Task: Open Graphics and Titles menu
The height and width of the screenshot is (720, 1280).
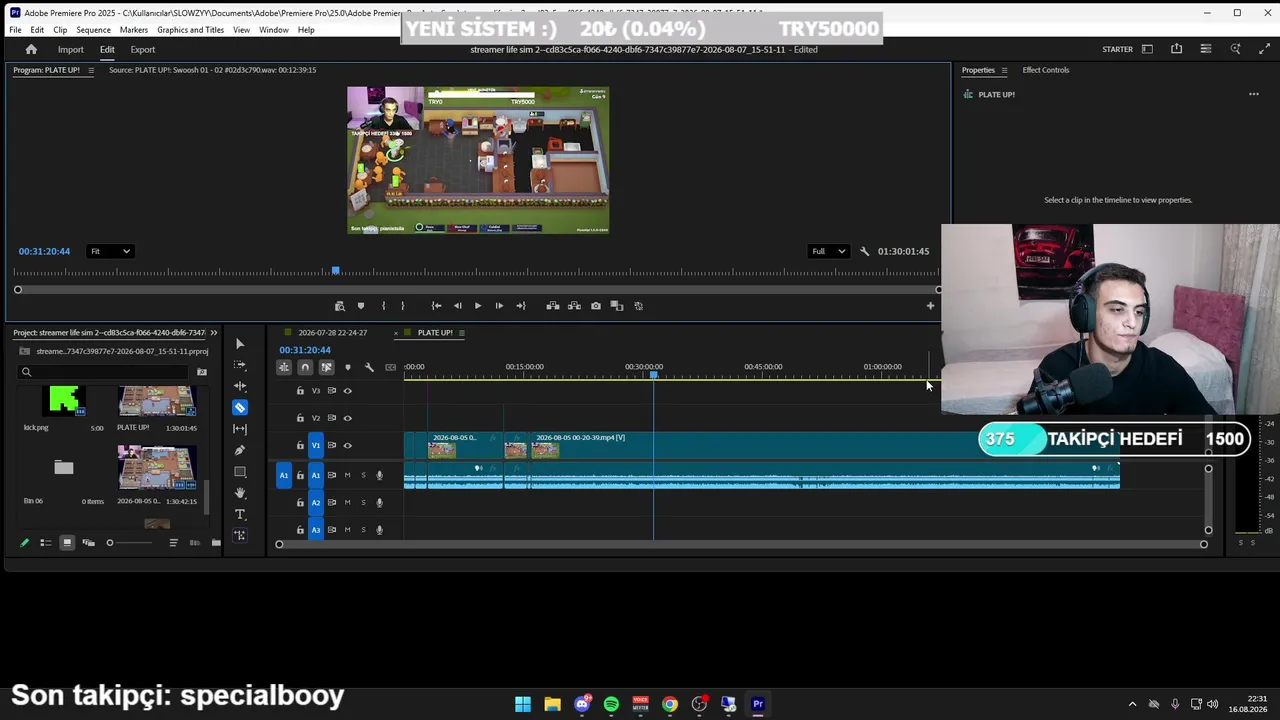Action: [x=190, y=30]
